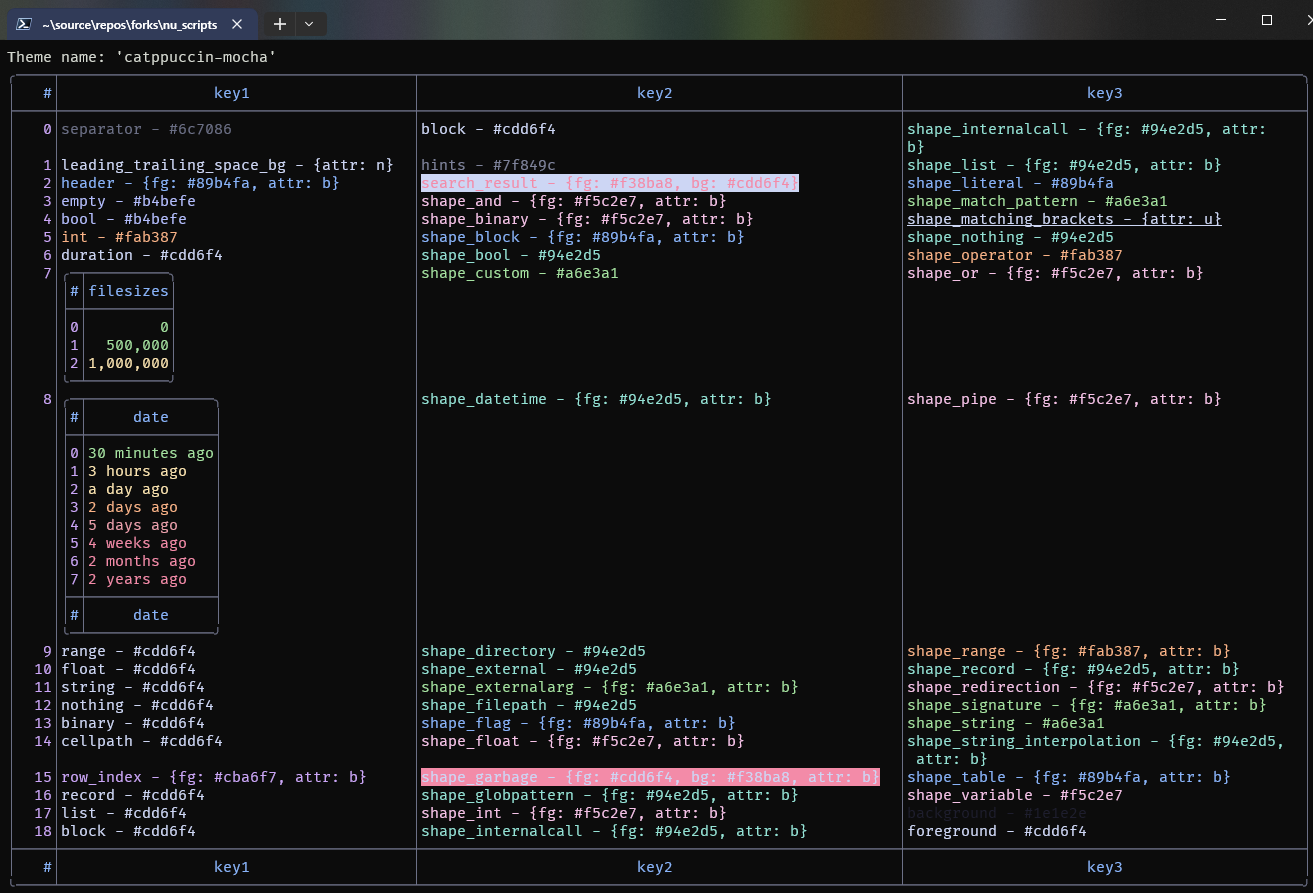Screen dimensions: 1313x893
Task: Close the nu_scripts tab
Action: coord(238,24)
